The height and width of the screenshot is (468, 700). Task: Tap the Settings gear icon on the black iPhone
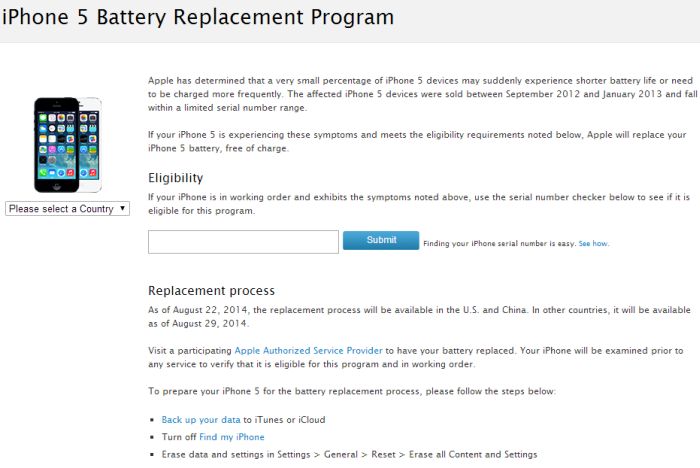(52, 160)
